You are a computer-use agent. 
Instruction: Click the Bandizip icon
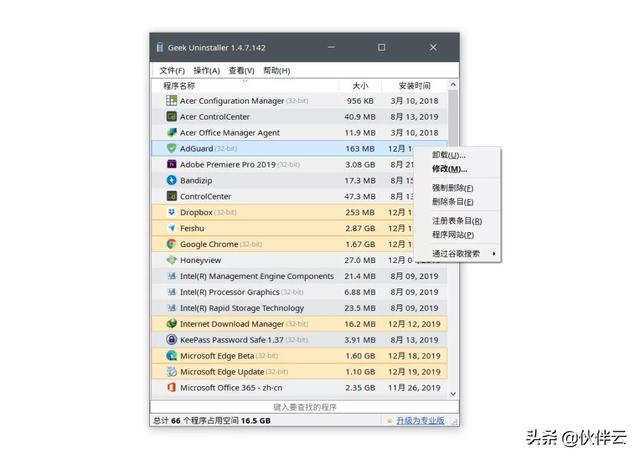coord(171,180)
